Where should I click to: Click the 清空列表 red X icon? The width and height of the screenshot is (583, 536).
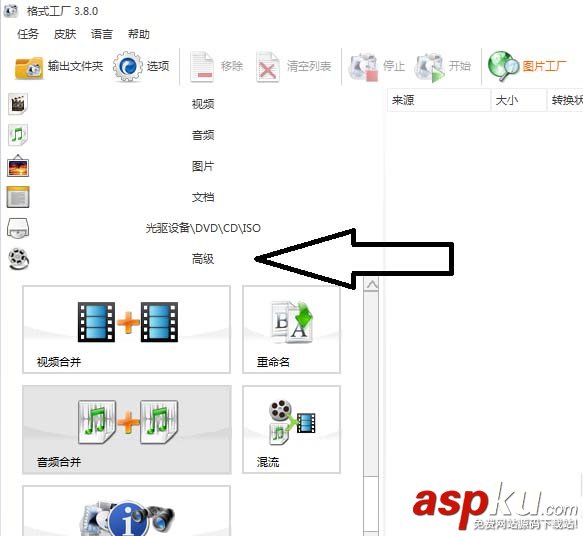[267, 67]
